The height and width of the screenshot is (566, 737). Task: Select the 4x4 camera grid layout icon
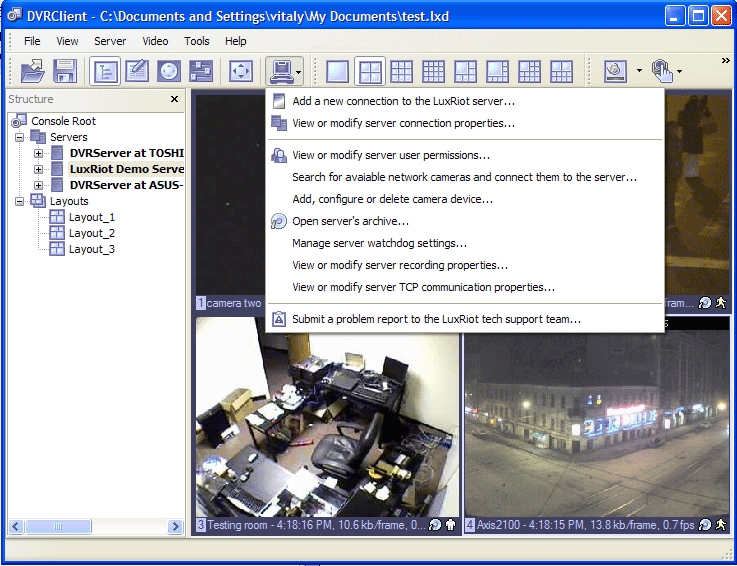point(433,71)
